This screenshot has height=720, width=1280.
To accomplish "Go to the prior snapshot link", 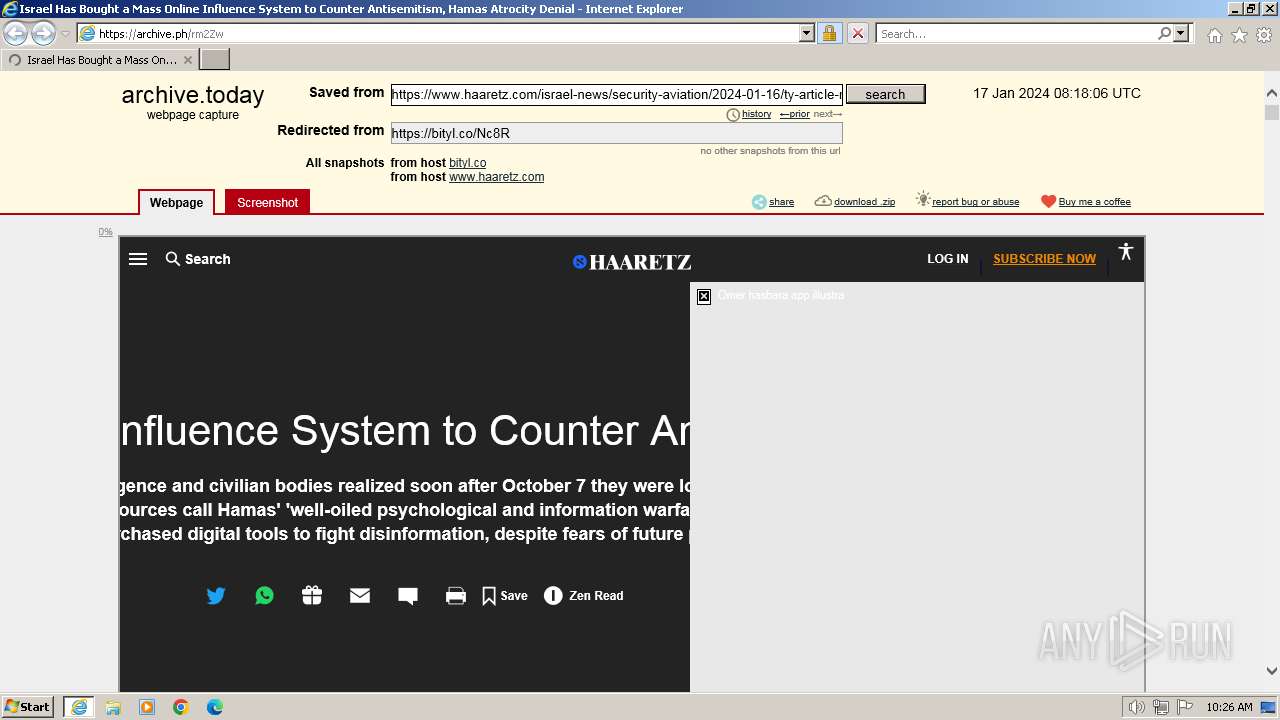I will pos(795,114).
